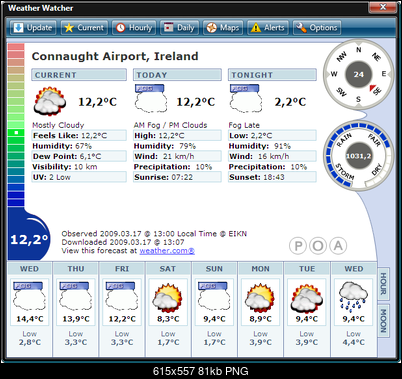Screen dimensions: 402x379
Task: Click the red top thermometer color band
Action: coord(16,46)
